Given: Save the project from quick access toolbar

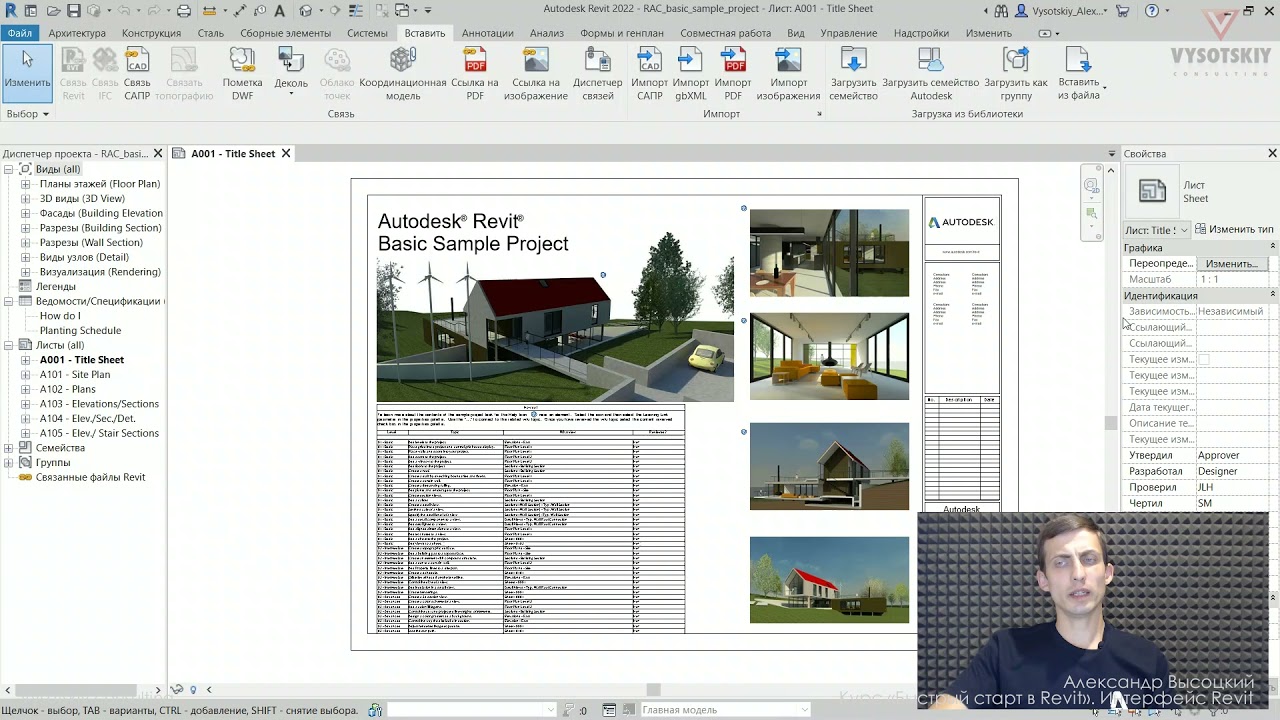Looking at the screenshot, I should pos(74,11).
